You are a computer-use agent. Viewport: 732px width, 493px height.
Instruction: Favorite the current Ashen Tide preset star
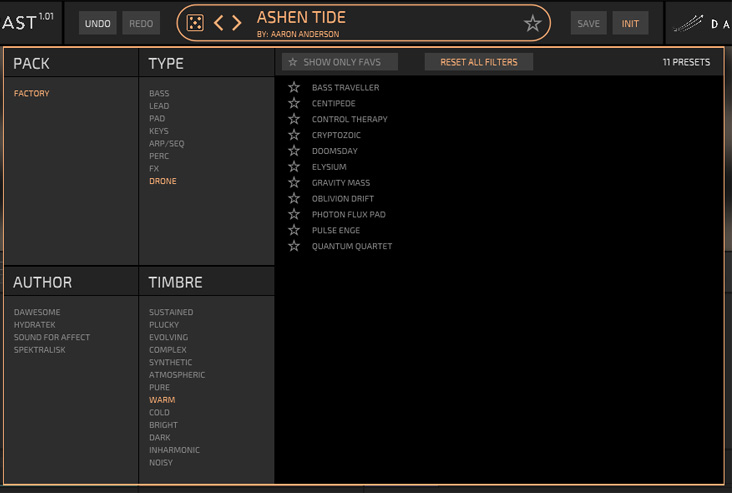click(533, 23)
